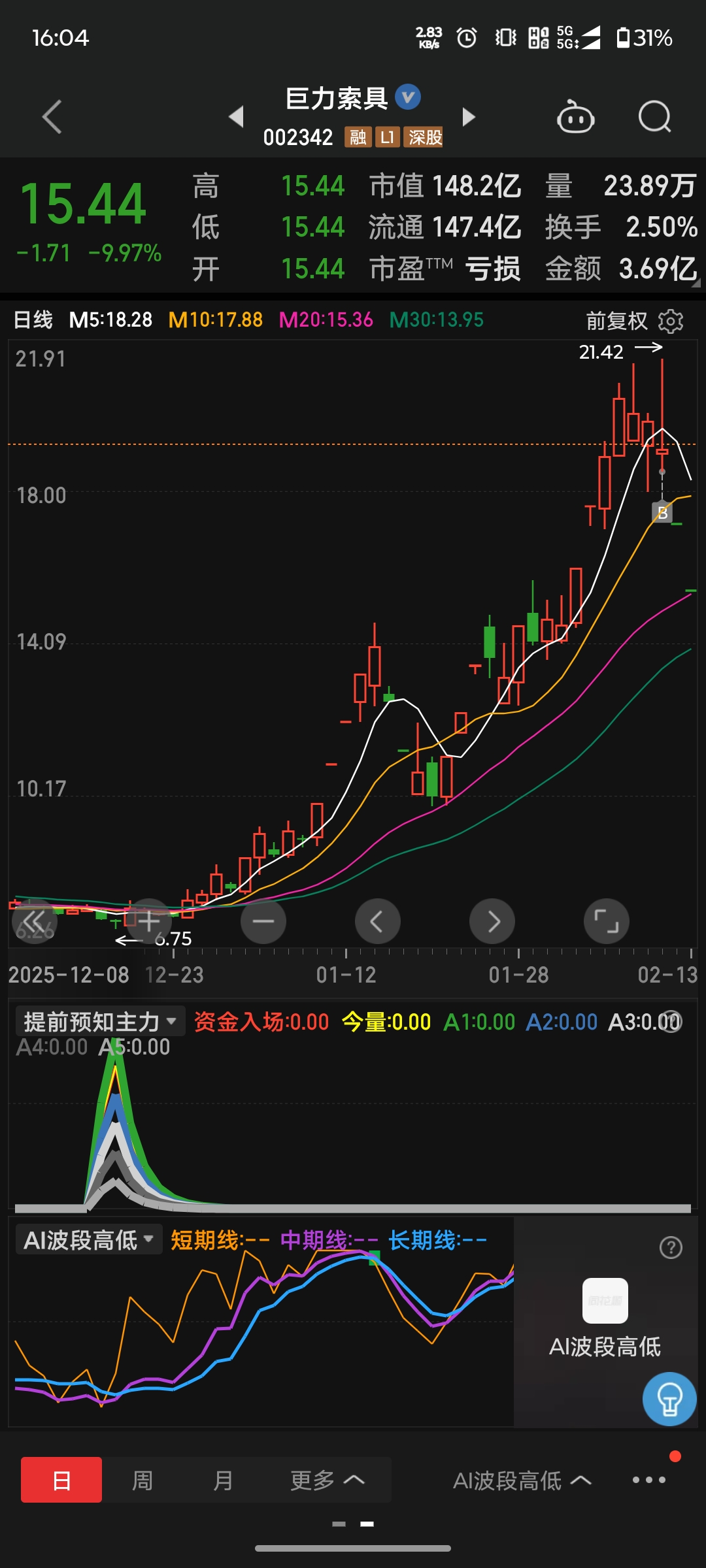Tap the 融 margin-trading tag

click(x=358, y=137)
